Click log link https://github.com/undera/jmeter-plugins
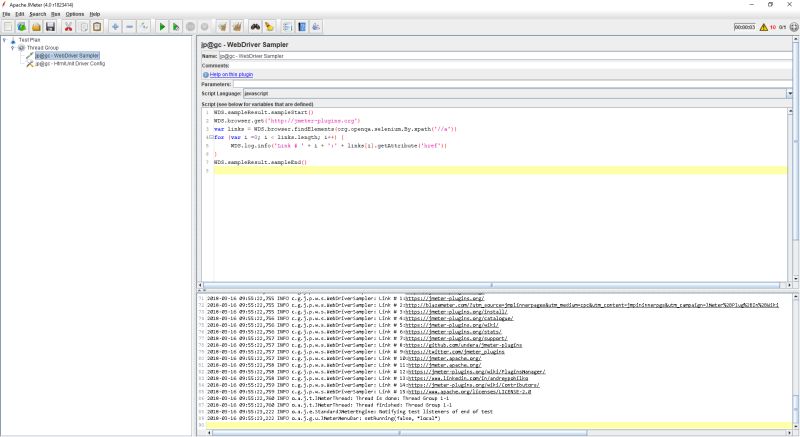Image resolution: width=800 pixels, height=437 pixels. point(463,345)
